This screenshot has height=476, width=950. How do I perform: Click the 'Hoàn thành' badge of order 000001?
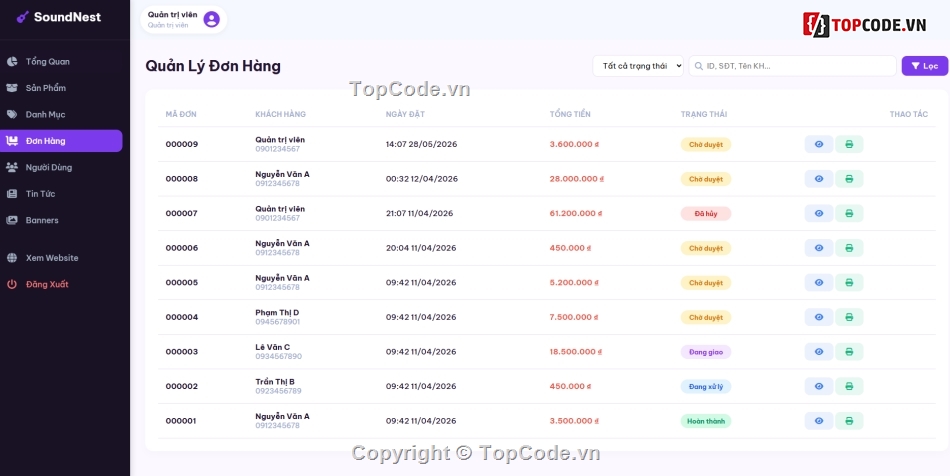point(706,420)
